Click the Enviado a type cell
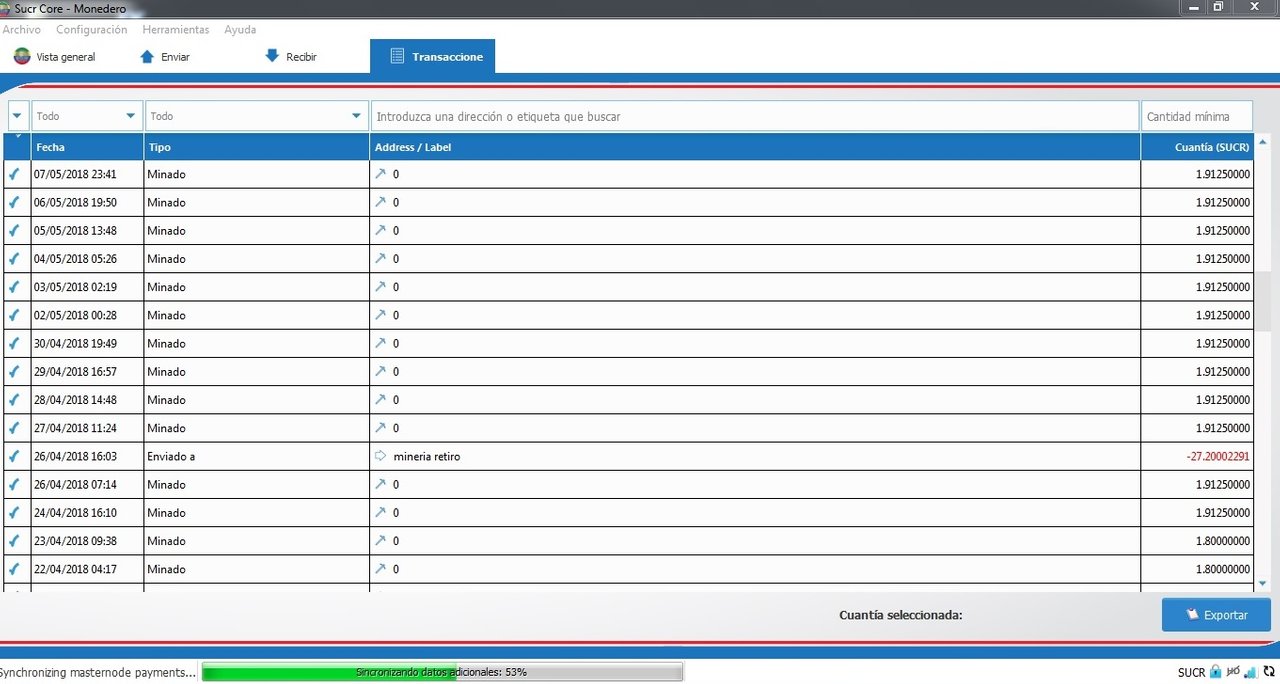Screen dimensions: 1280x684 [257, 456]
